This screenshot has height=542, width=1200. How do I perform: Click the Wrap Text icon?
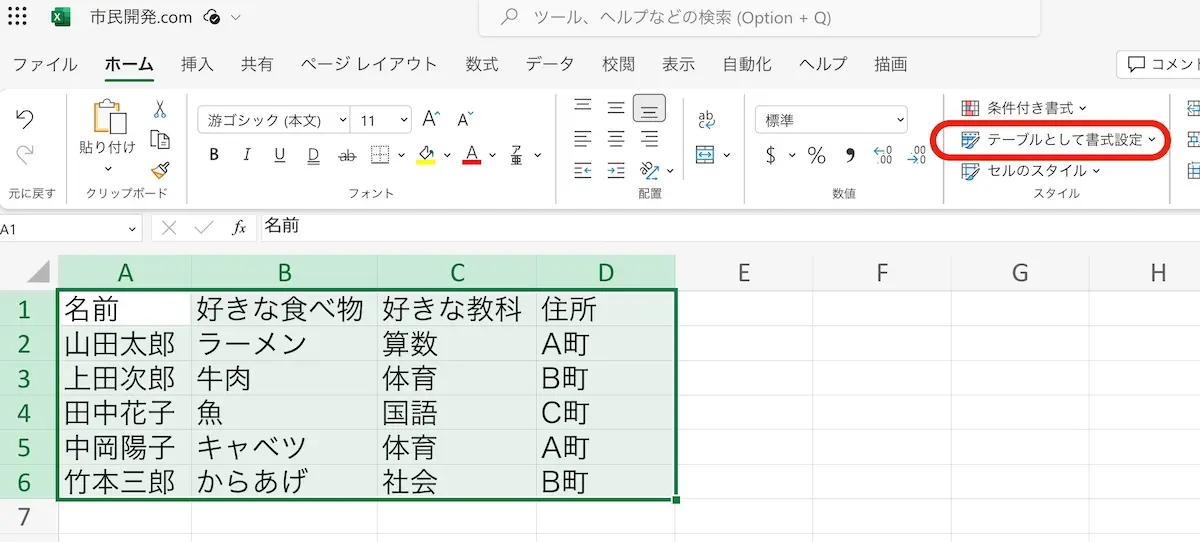[x=706, y=120]
